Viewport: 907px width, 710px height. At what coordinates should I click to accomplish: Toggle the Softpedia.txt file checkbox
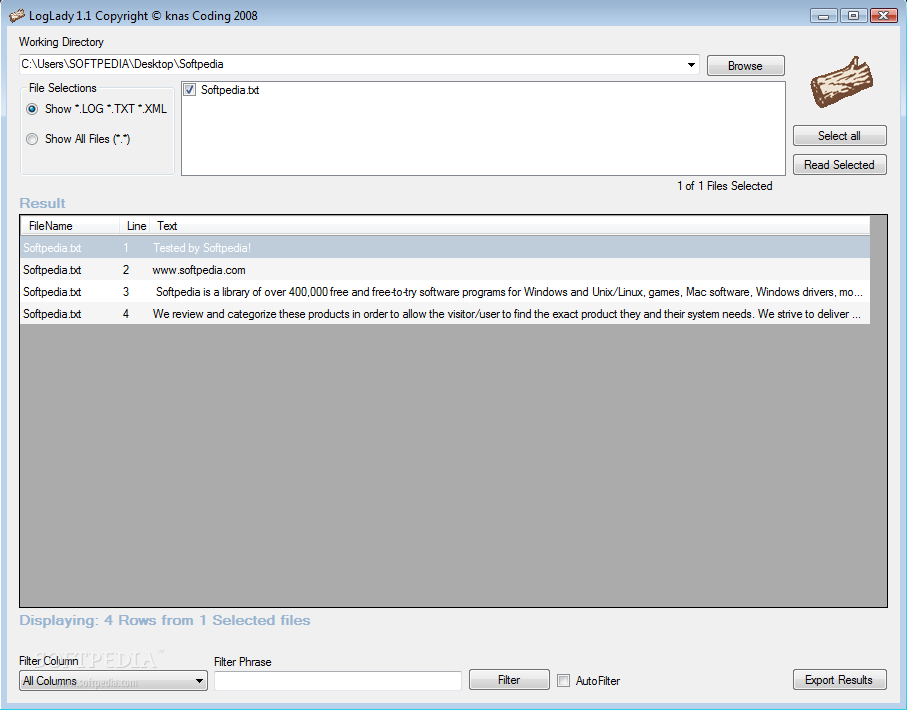tap(189, 90)
